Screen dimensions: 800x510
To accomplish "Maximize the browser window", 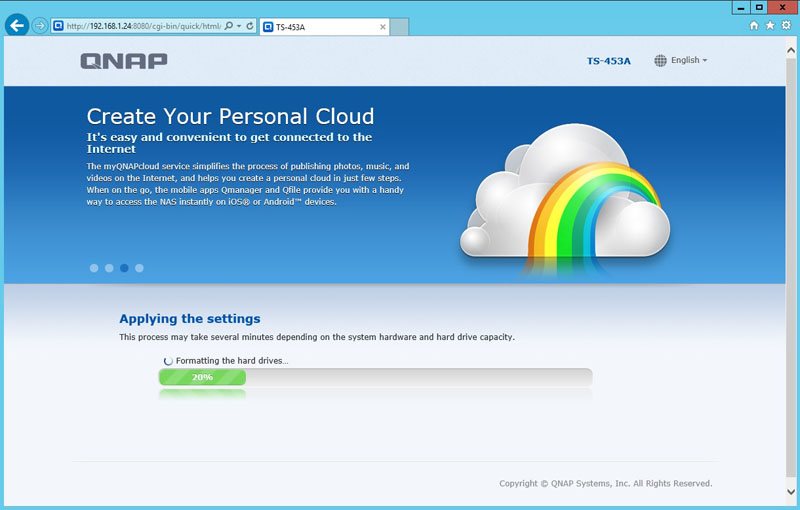I will (x=759, y=7).
